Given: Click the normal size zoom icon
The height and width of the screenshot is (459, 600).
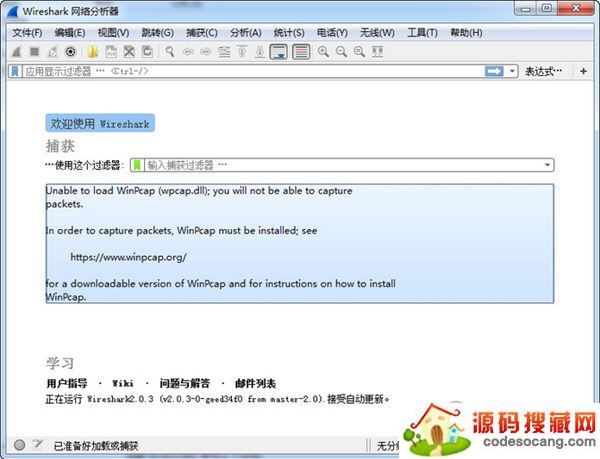Looking at the screenshot, I should point(359,52).
